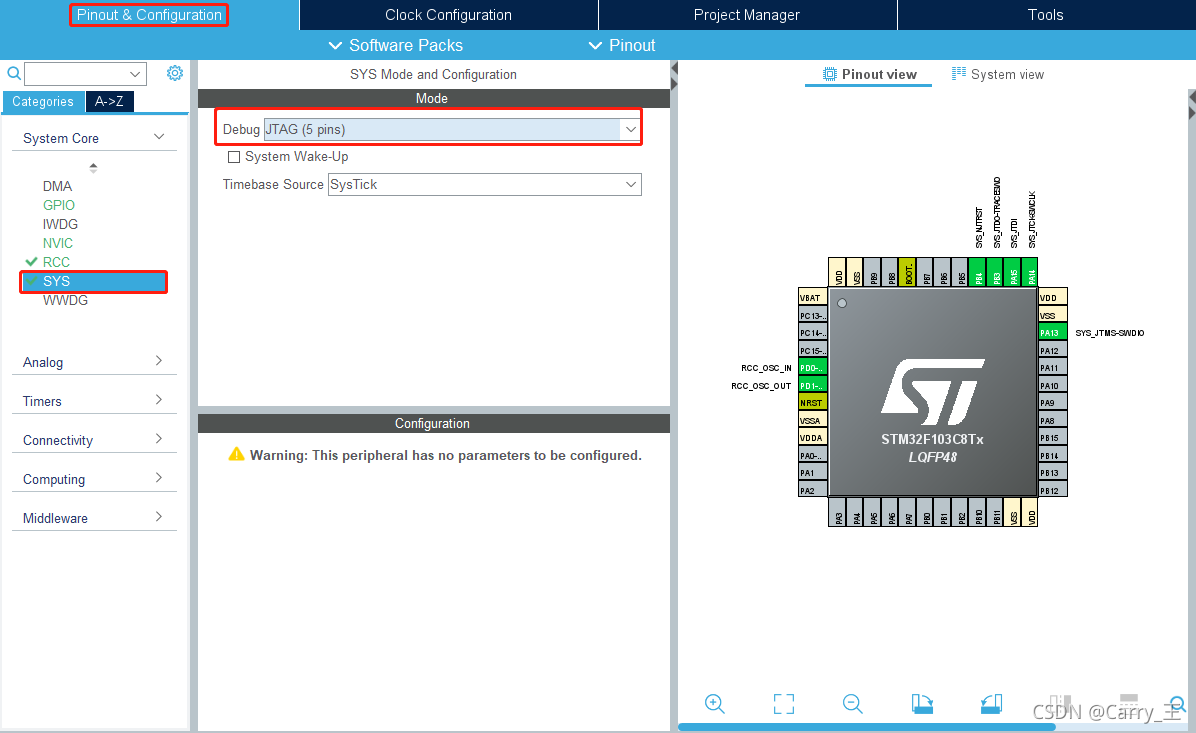This screenshot has height=733, width=1196.
Task: Select the Categories tab
Action: click(x=43, y=101)
